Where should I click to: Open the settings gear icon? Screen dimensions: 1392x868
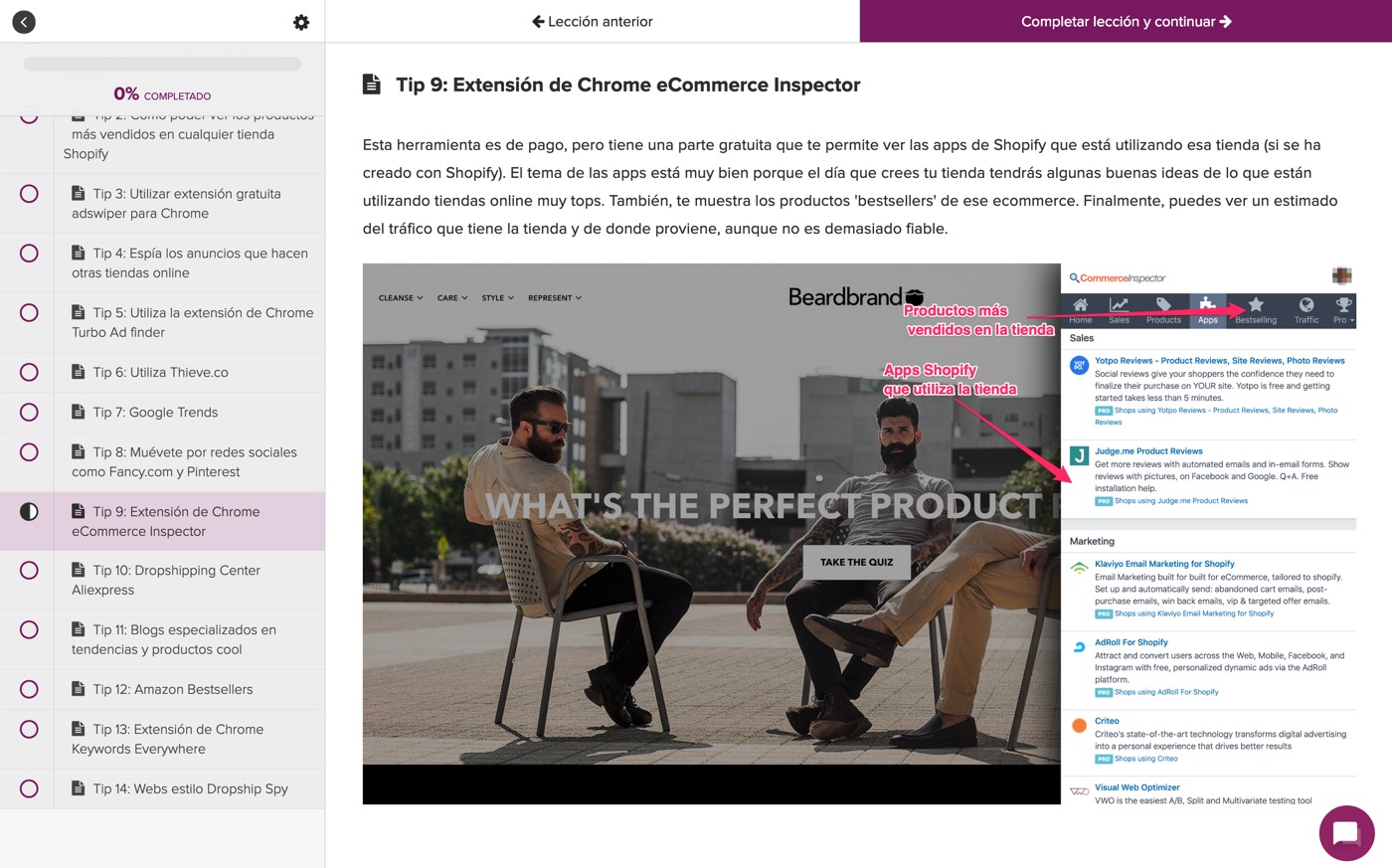coord(301,22)
